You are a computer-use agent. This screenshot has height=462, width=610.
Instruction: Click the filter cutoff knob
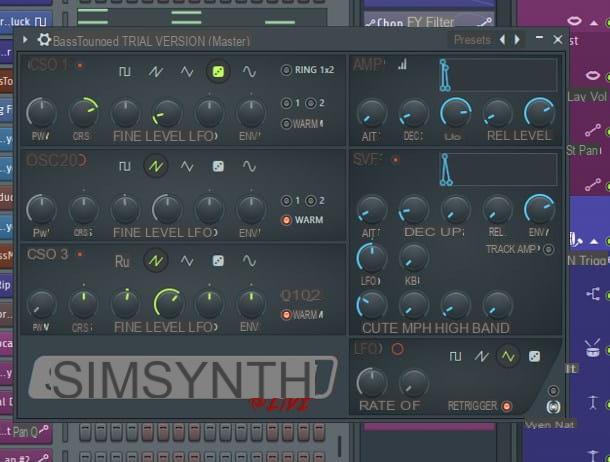(x=372, y=305)
